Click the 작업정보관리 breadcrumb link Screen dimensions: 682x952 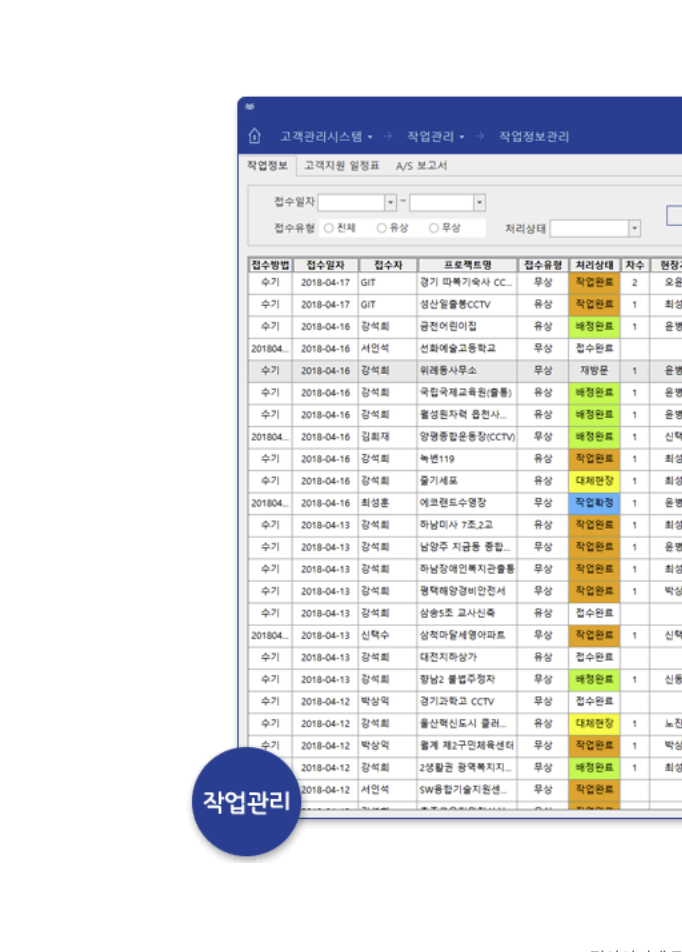coord(534,136)
